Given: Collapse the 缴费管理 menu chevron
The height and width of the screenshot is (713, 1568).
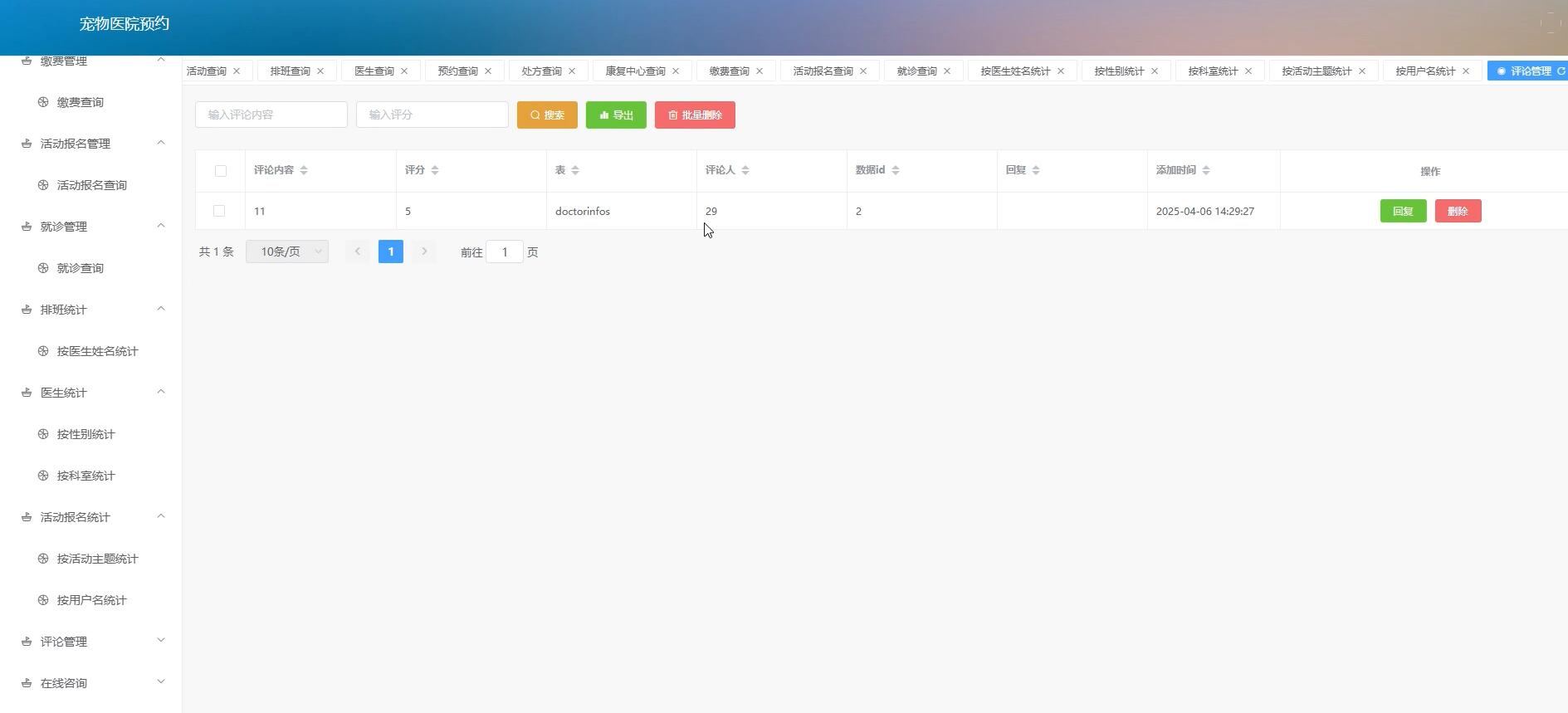Looking at the screenshot, I should pos(161,60).
